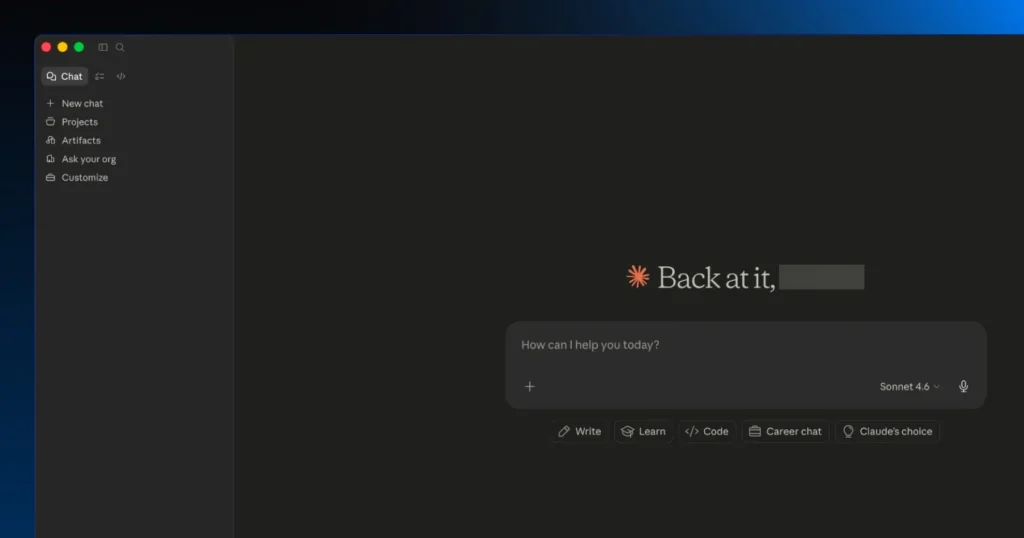
Task: Open the Sonnet 4.6 model dropdown
Action: [x=909, y=387]
